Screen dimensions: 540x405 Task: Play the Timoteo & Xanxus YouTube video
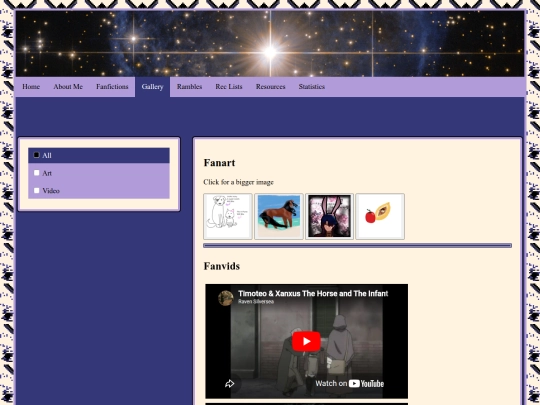point(306,341)
